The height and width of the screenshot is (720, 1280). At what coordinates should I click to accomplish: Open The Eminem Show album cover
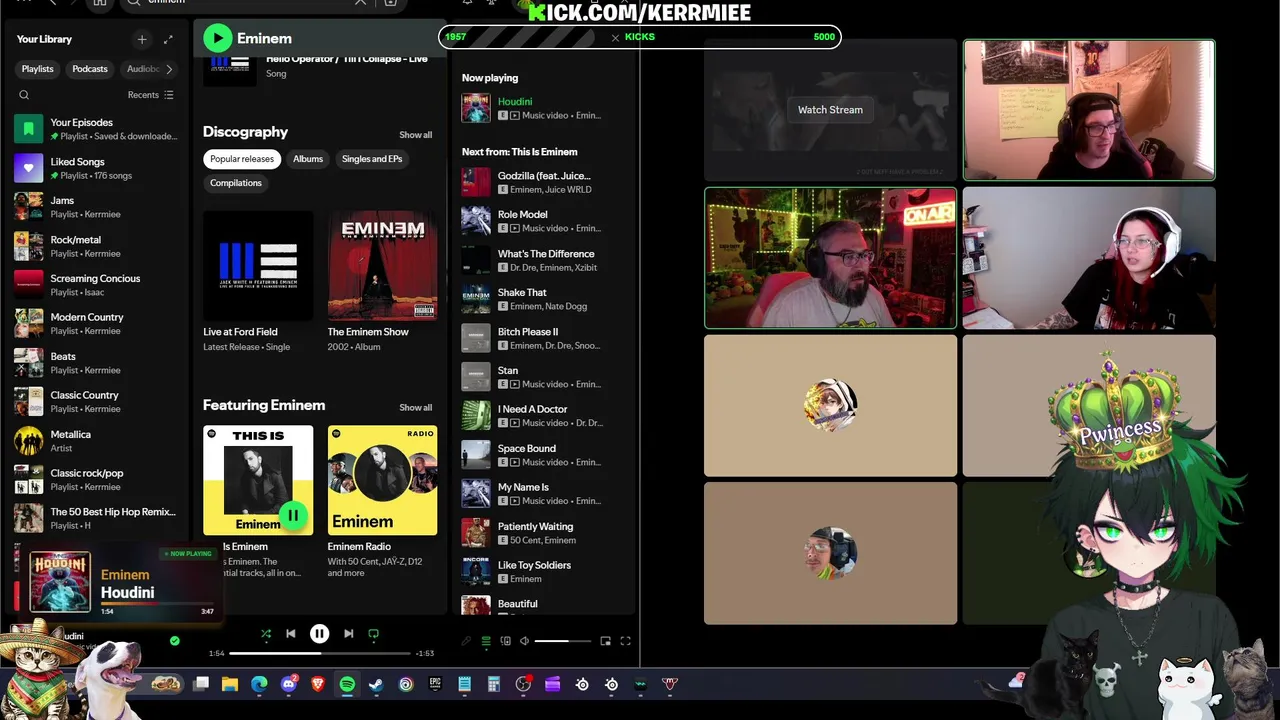coord(382,265)
